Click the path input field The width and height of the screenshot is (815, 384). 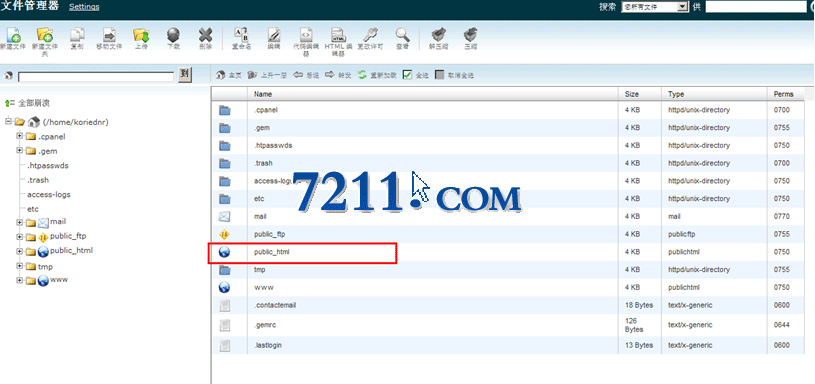pyautogui.click(x=96, y=77)
